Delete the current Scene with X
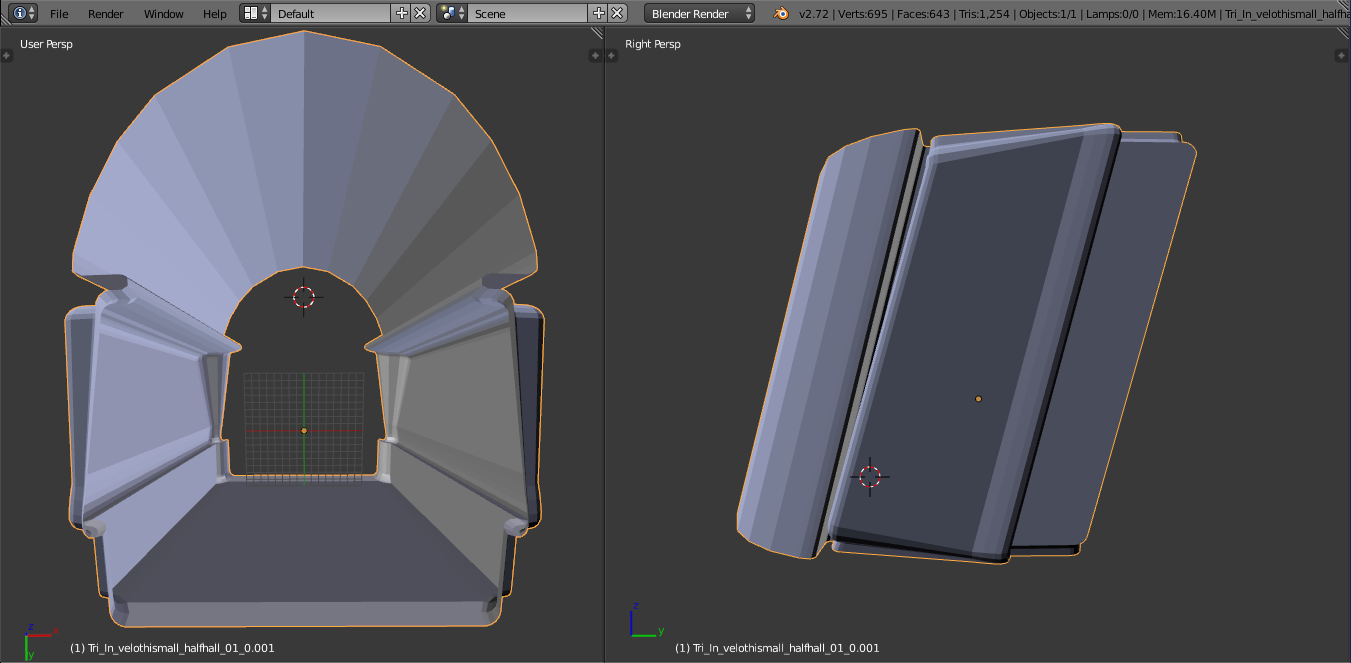 click(618, 13)
